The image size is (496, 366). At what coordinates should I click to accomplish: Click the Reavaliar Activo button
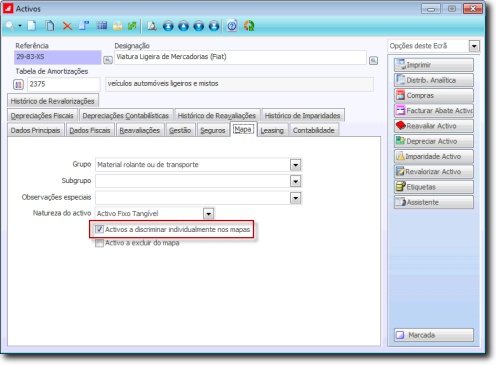coord(434,126)
